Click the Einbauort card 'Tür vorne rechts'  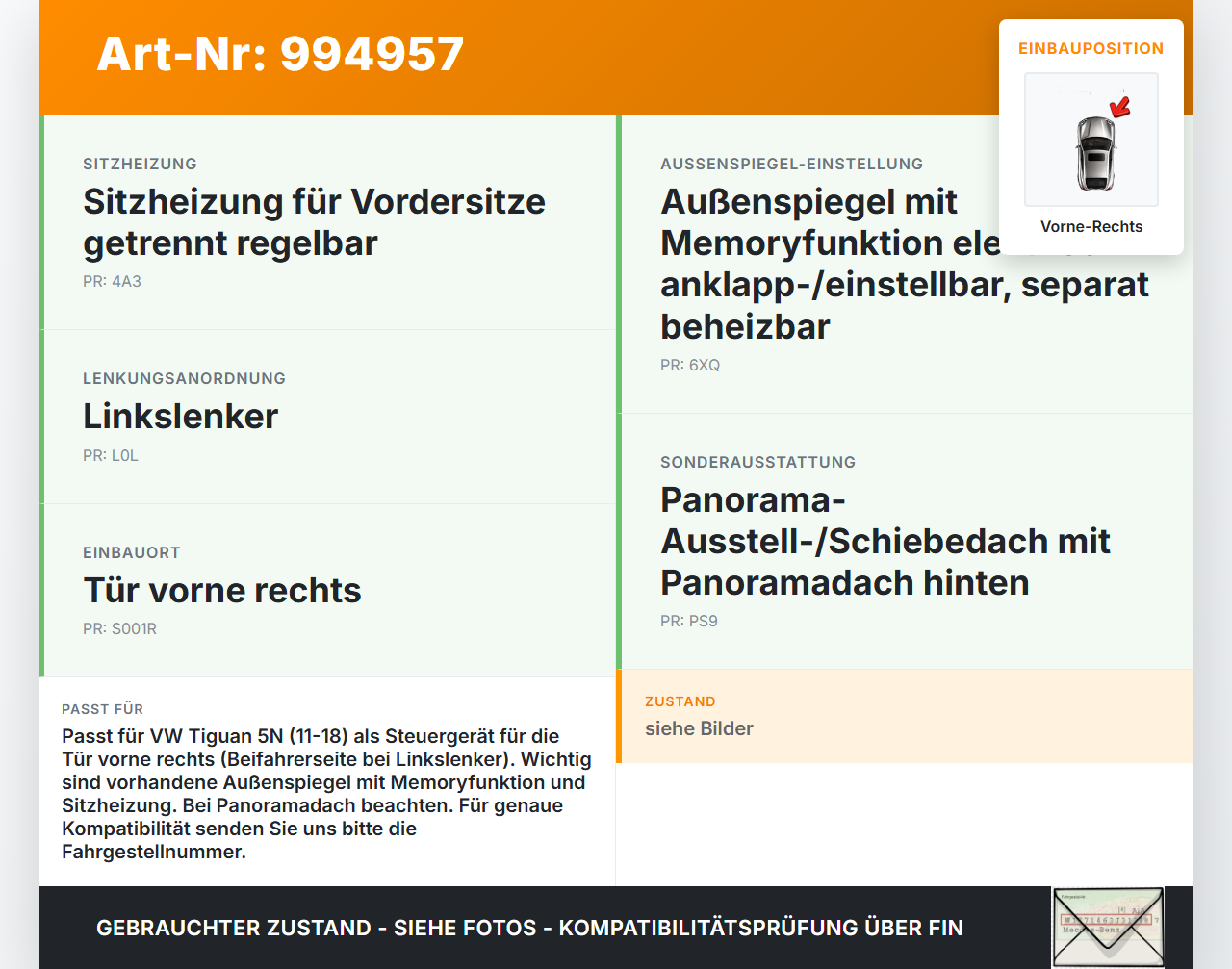[222, 590]
